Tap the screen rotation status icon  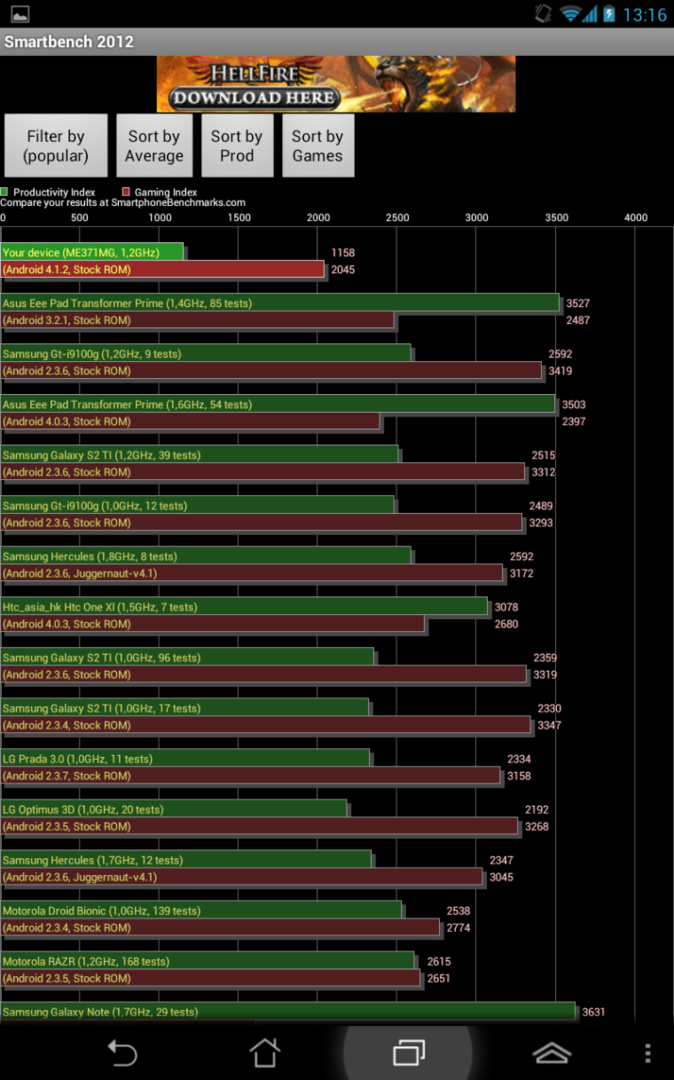543,14
